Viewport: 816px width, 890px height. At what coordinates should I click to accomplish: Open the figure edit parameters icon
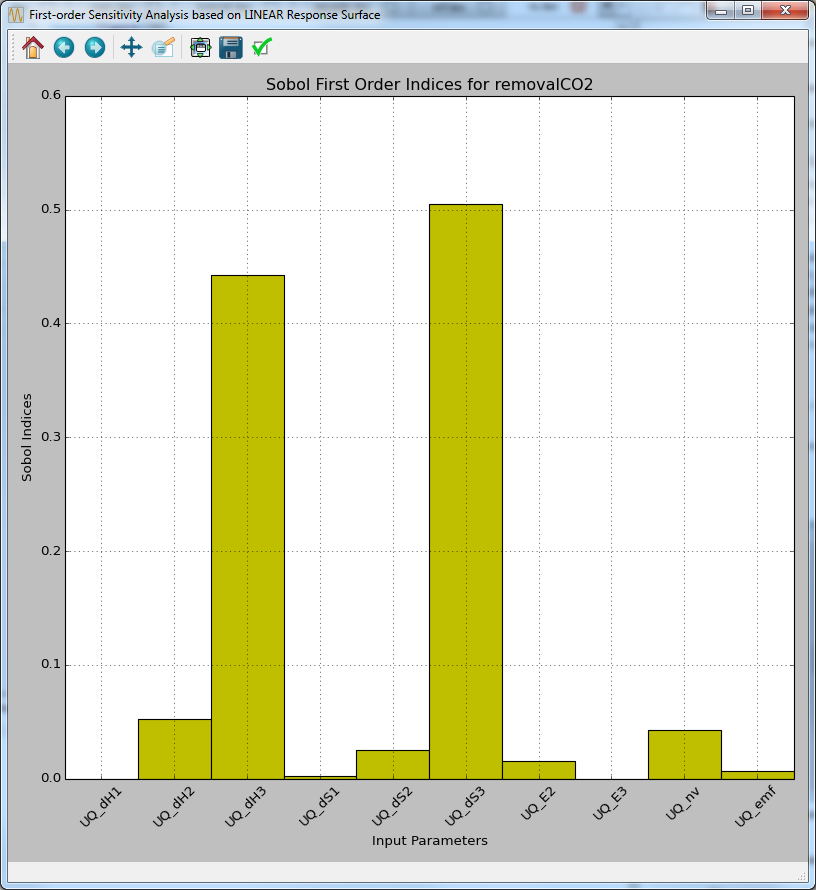point(163,47)
